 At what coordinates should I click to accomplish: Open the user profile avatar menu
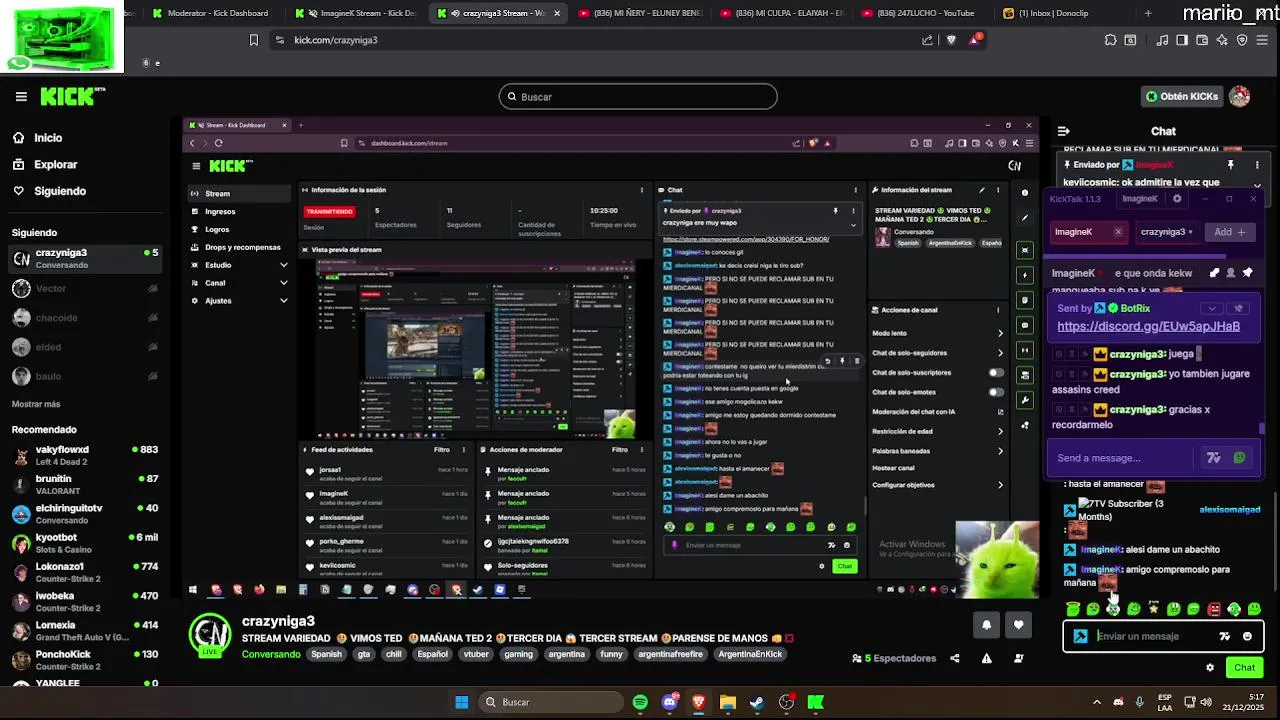click(x=1240, y=97)
